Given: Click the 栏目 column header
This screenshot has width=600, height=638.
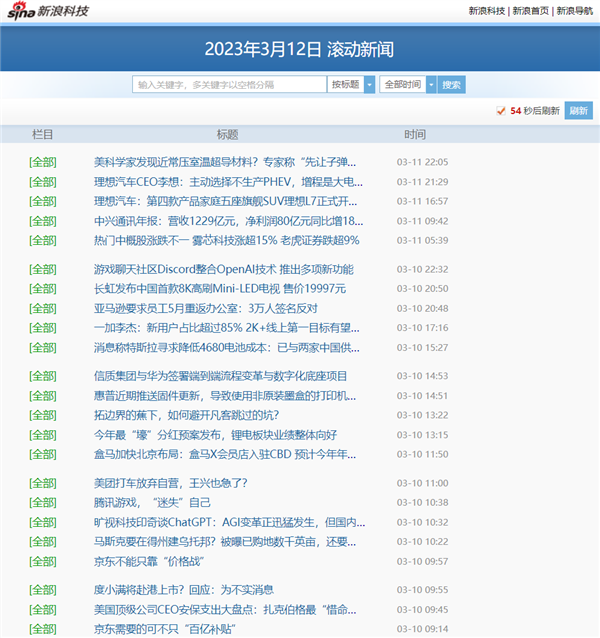Looking at the screenshot, I should click(x=42, y=135).
